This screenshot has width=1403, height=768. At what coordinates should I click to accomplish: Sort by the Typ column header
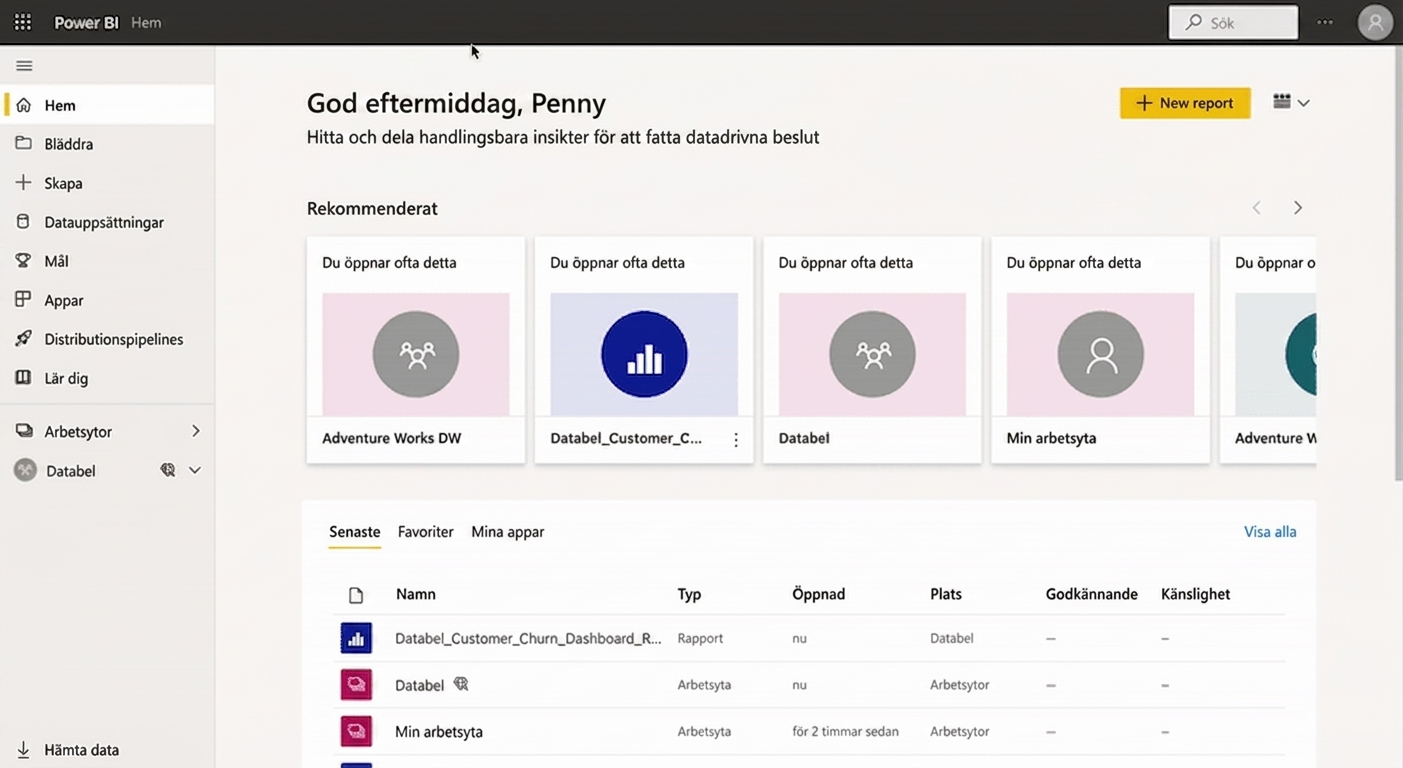[x=689, y=594]
